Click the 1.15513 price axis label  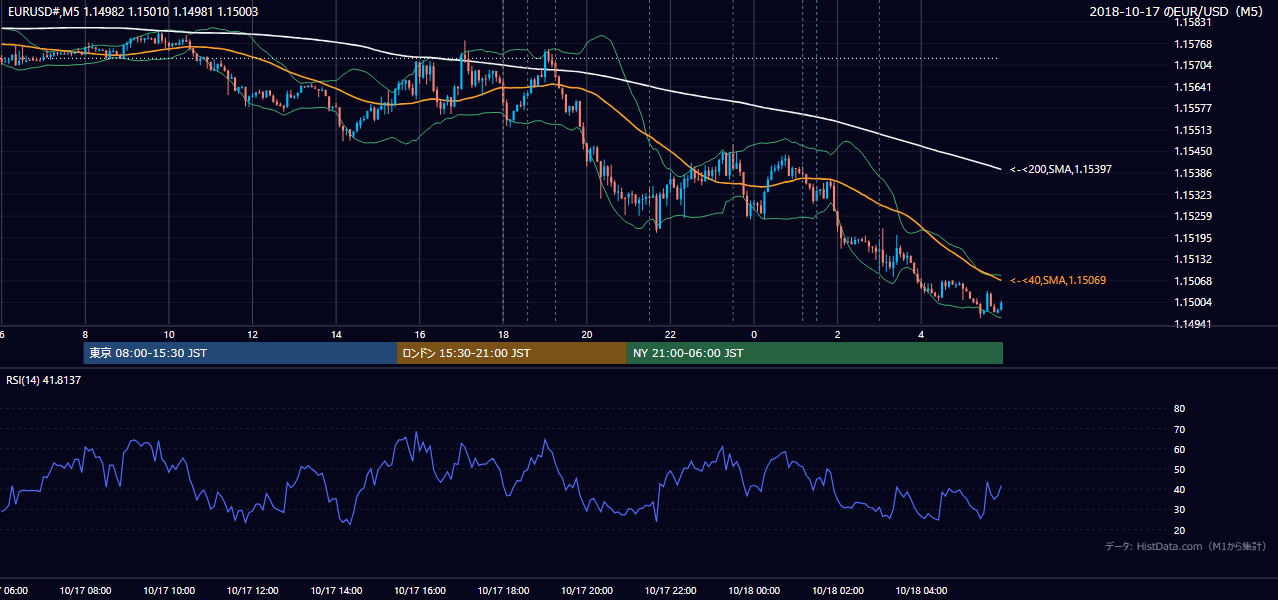click(x=1192, y=130)
